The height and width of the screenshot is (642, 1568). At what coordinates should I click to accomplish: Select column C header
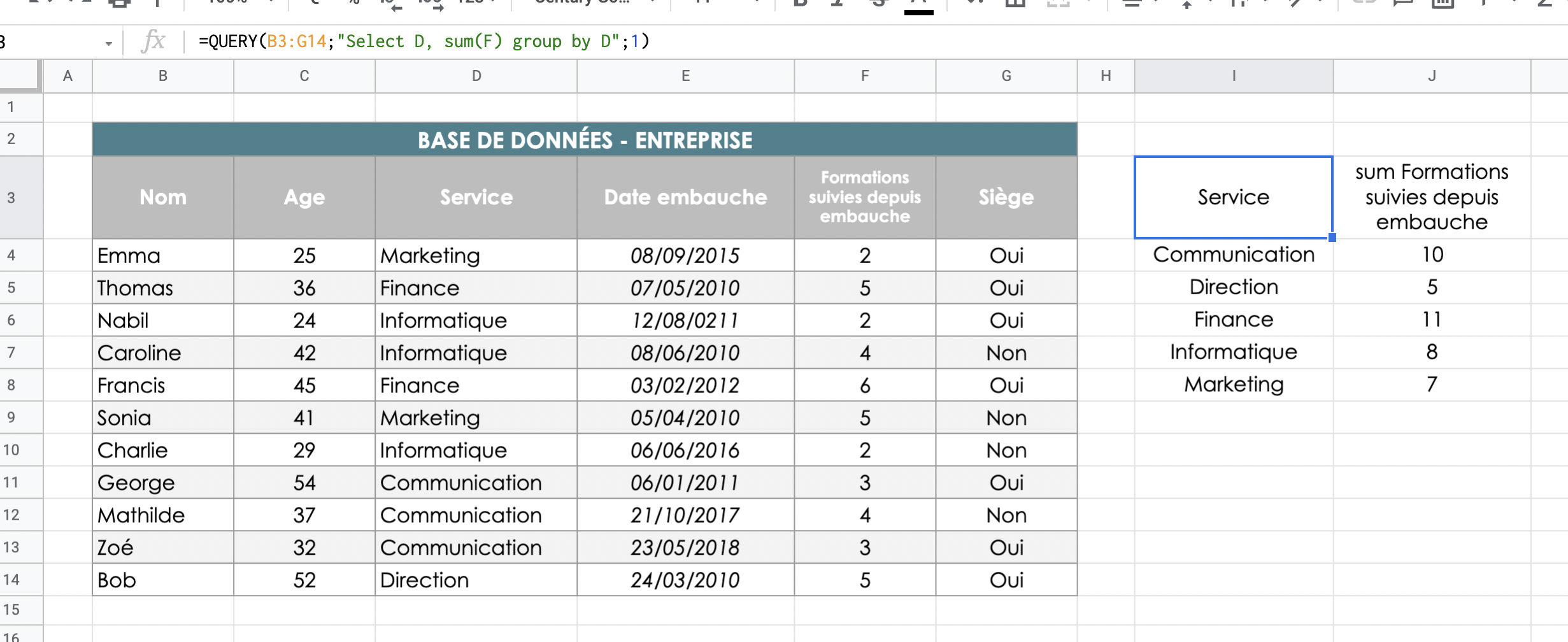pyautogui.click(x=304, y=76)
